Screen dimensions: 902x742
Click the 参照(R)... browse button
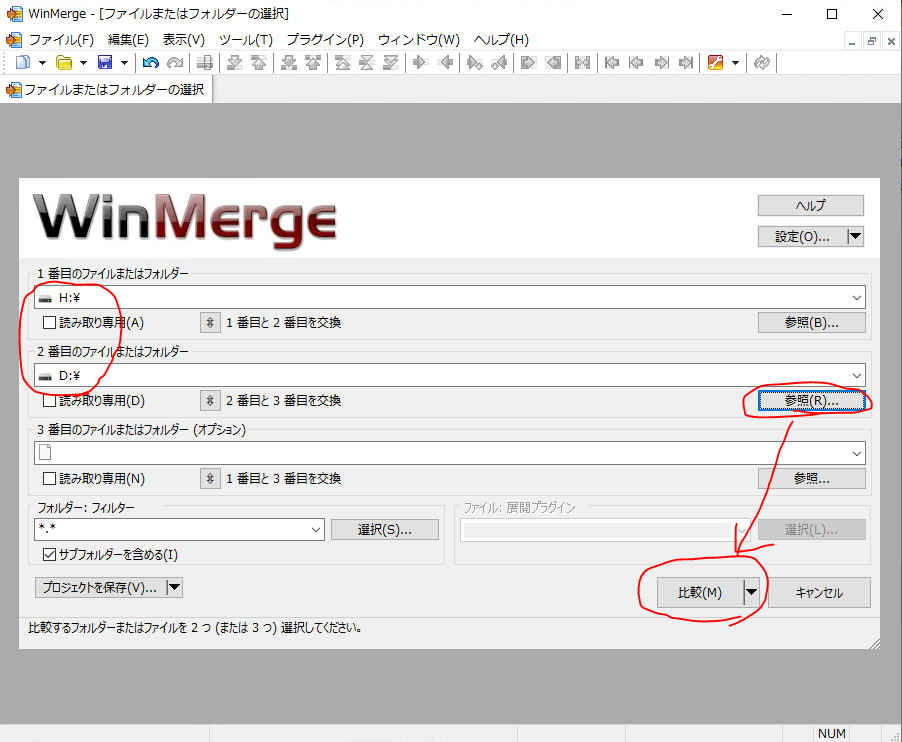click(x=812, y=401)
